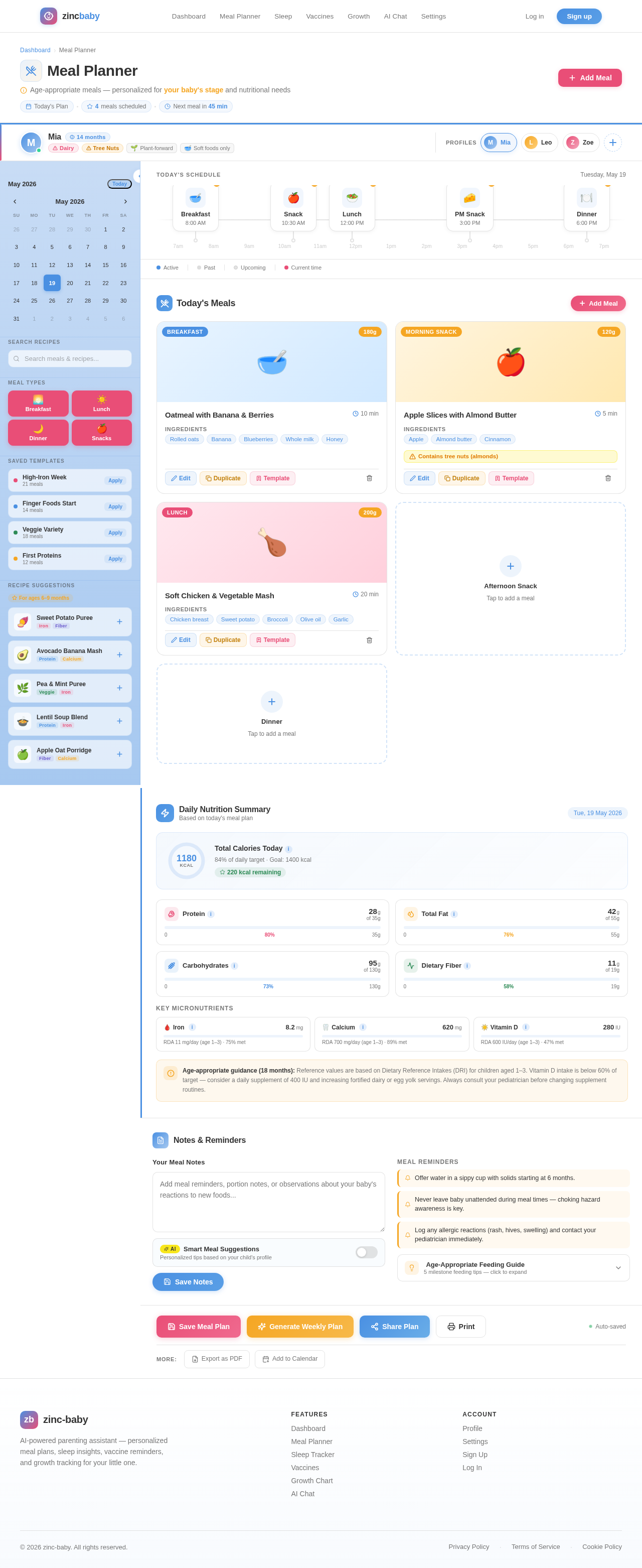Click the Carbohydrates progress bar
642x1568 pixels.
(272, 979)
